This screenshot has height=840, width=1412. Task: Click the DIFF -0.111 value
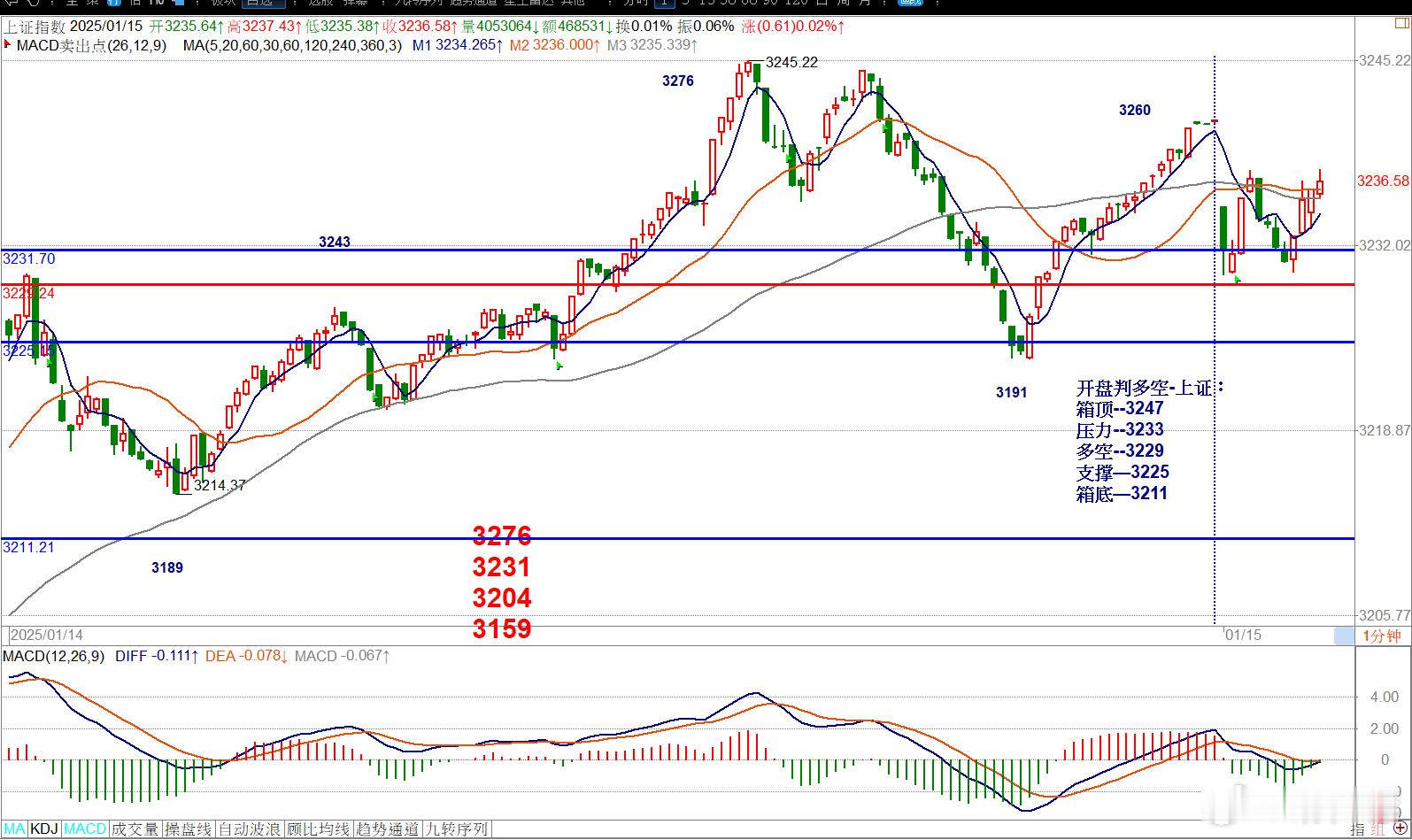pyautogui.click(x=157, y=656)
